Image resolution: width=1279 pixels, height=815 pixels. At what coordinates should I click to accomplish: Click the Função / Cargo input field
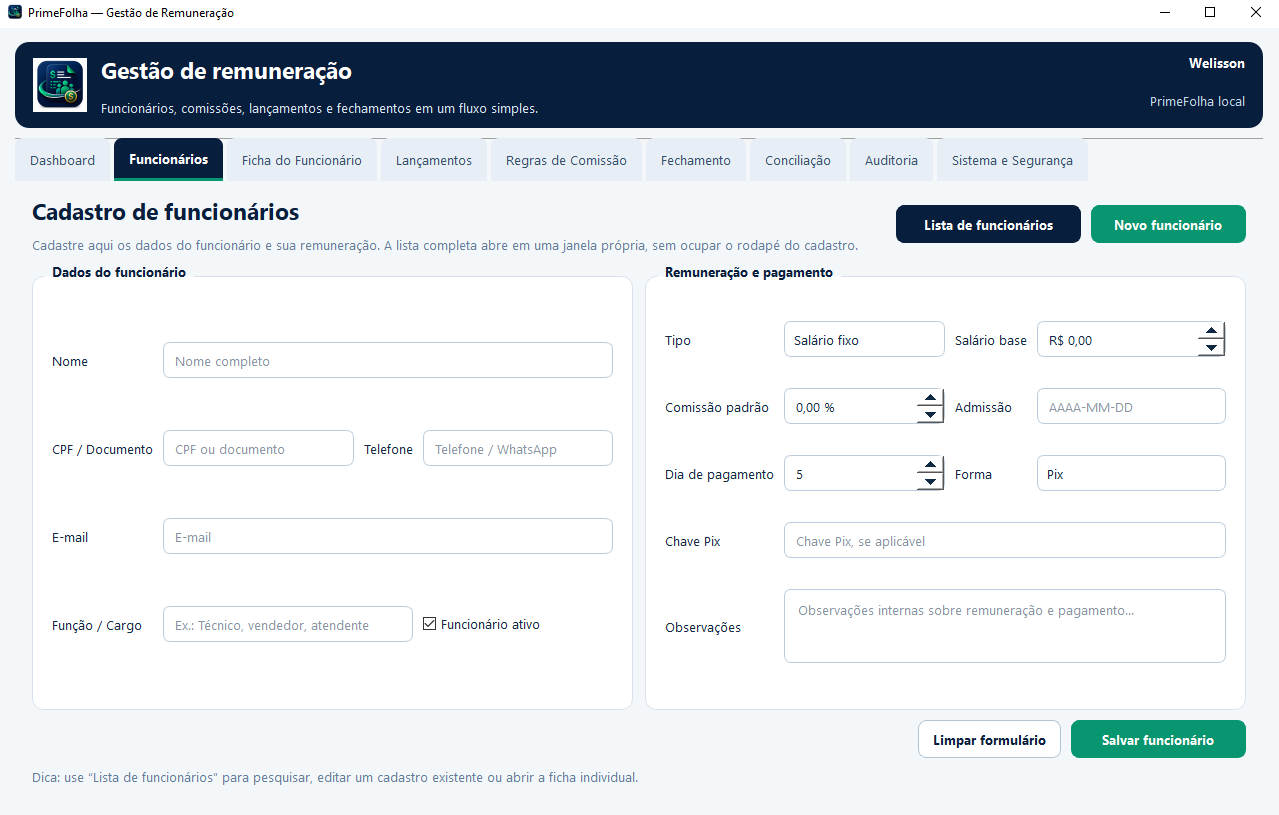(x=288, y=624)
